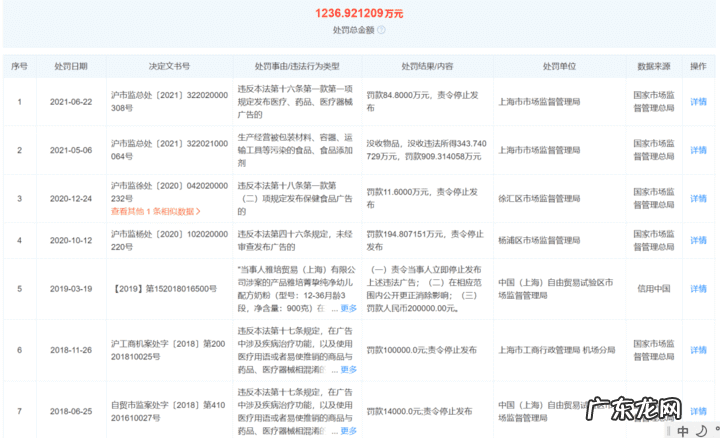Image resolution: width=720 pixels, height=438 pixels.
Task: Expand 更多 in row 6 violation description
Action: [x=349, y=369]
